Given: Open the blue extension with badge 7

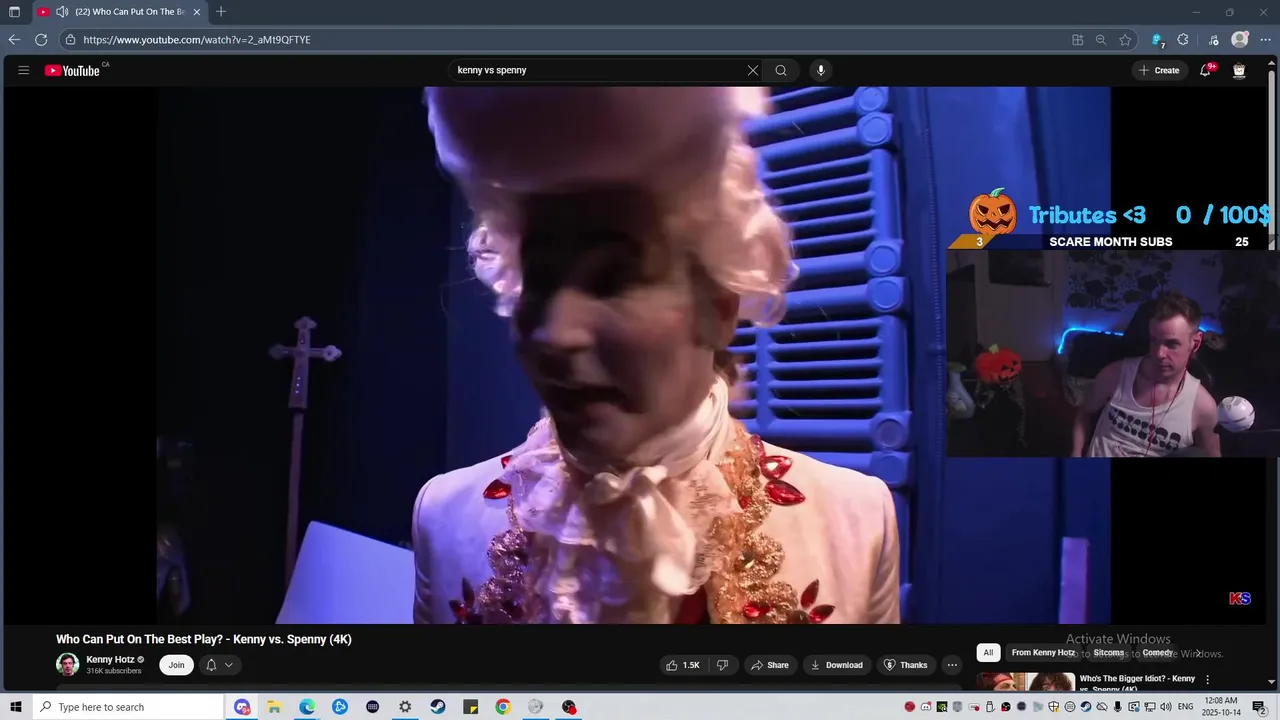Looking at the screenshot, I should (1157, 40).
